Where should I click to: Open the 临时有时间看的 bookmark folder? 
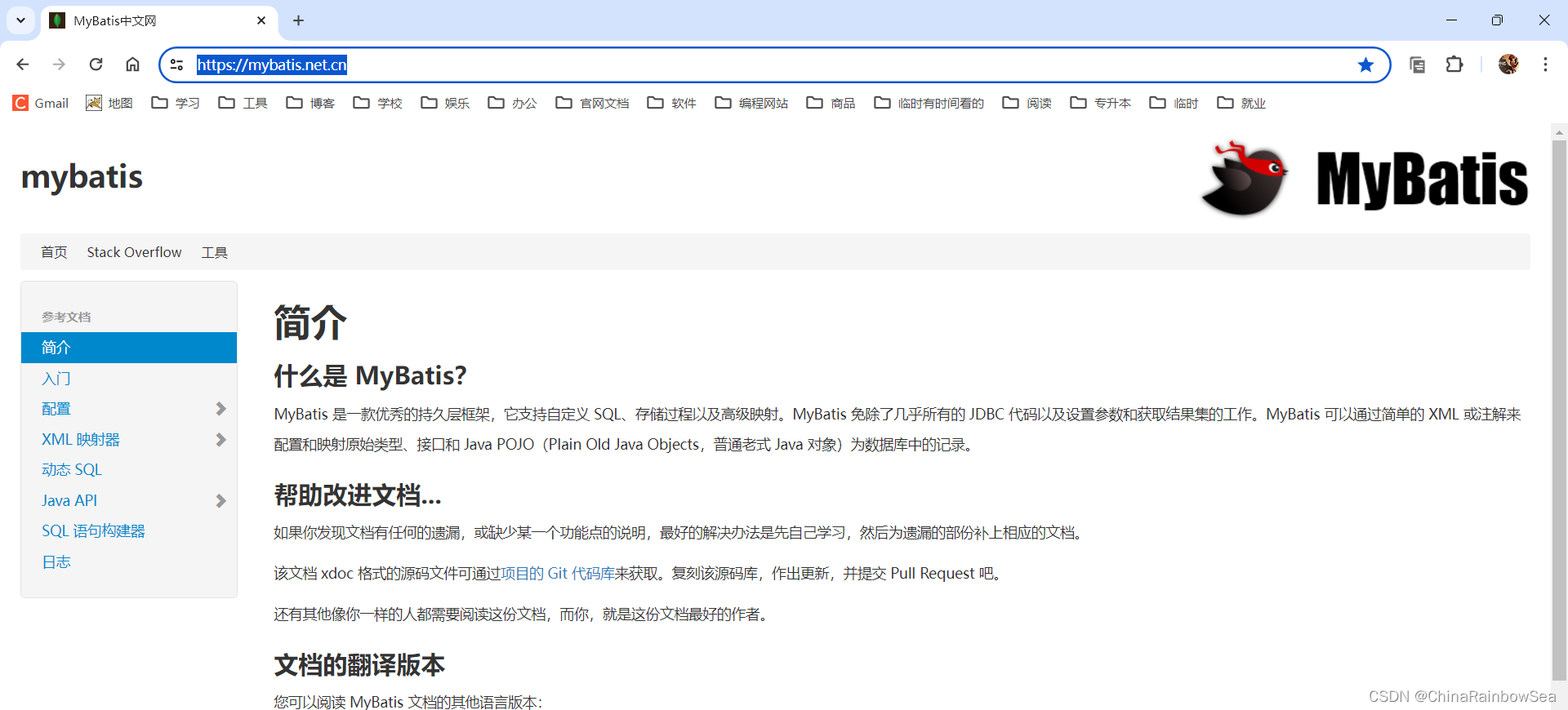click(929, 103)
